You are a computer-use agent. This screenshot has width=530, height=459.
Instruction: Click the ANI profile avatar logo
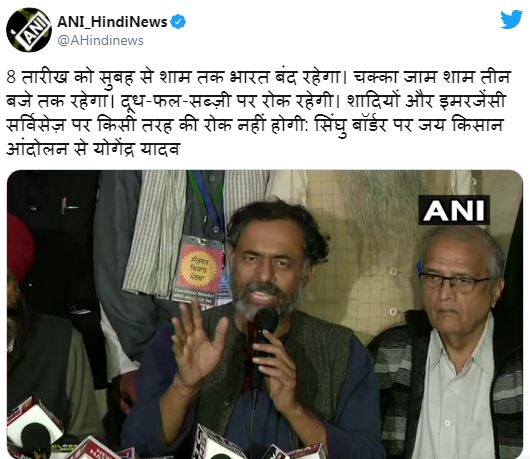click(29, 30)
